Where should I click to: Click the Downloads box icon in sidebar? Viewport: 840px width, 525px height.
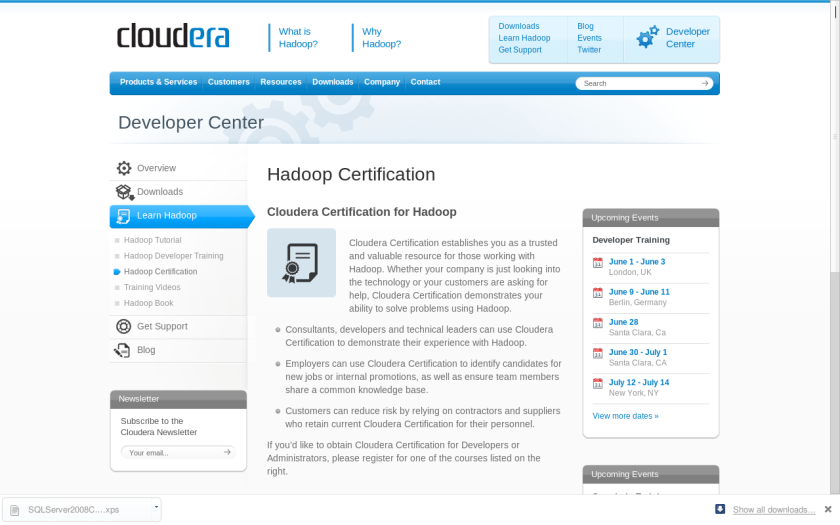click(x=124, y=192)
